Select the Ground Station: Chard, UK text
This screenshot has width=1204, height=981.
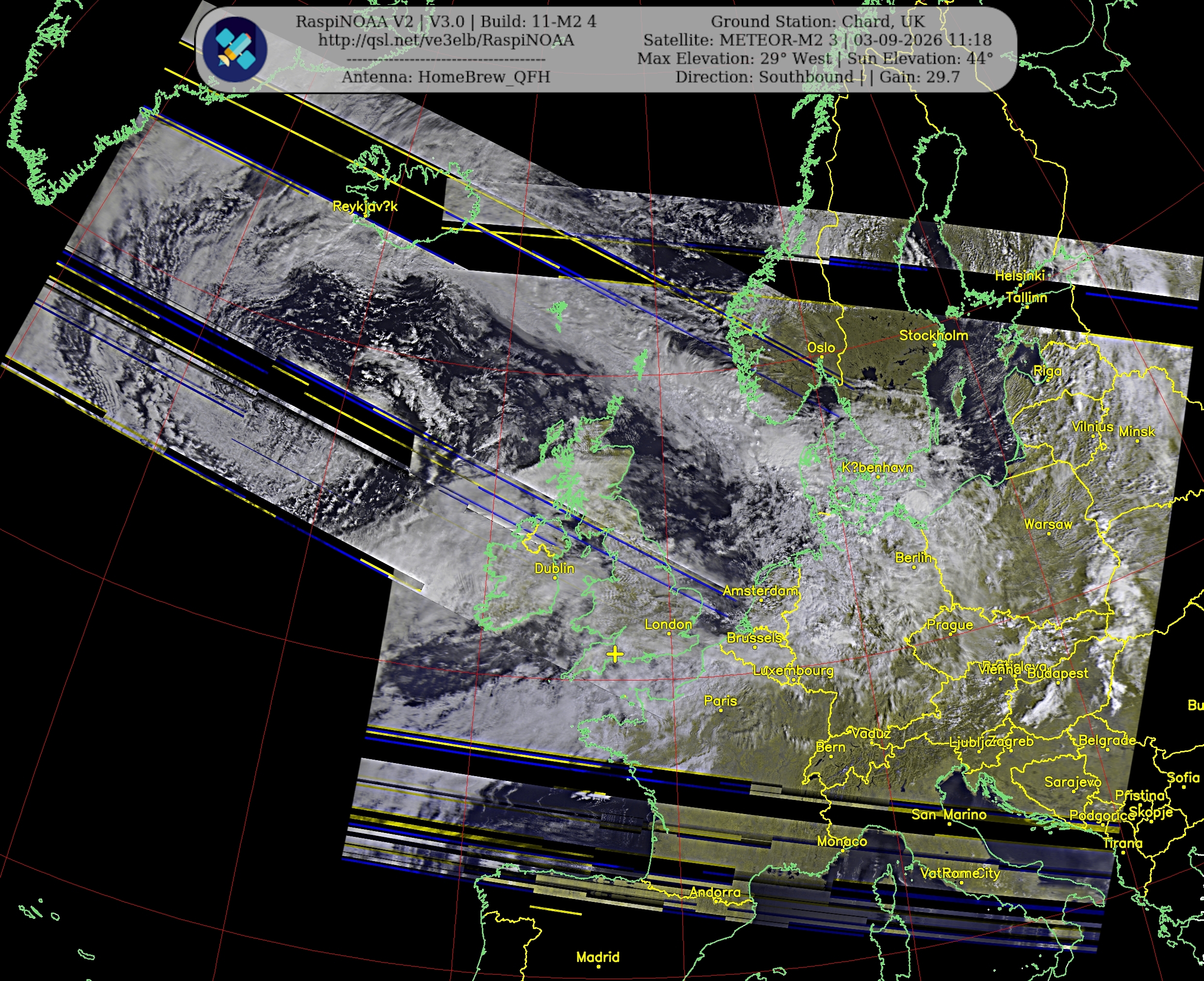(x=818, y=21)
